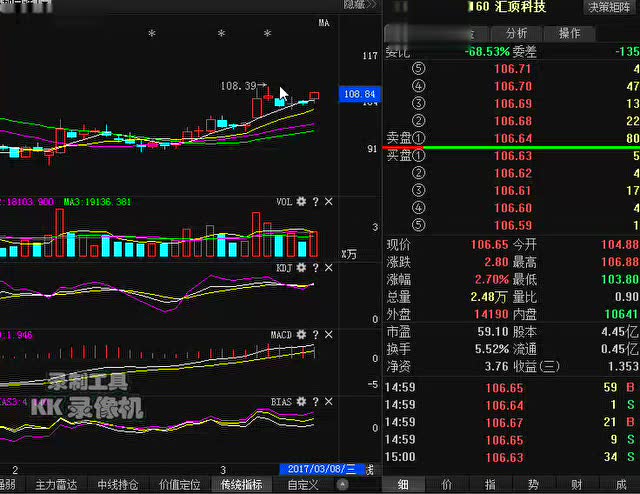The width and height of the screenshot is (640, 494).
Task: Open MACD indicator help question mark
Action: 315,334
